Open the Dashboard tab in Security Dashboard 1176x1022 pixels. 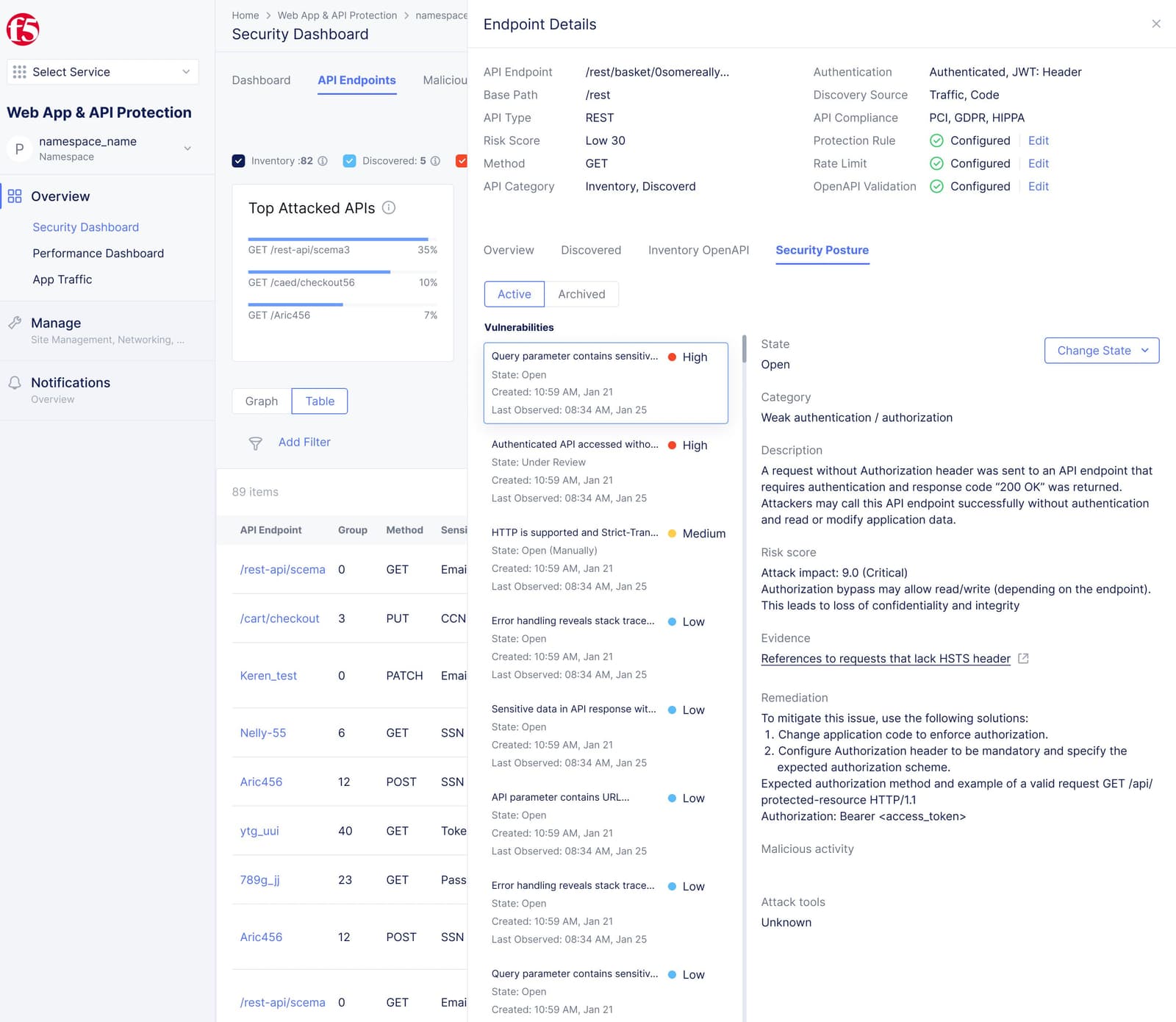261,80
